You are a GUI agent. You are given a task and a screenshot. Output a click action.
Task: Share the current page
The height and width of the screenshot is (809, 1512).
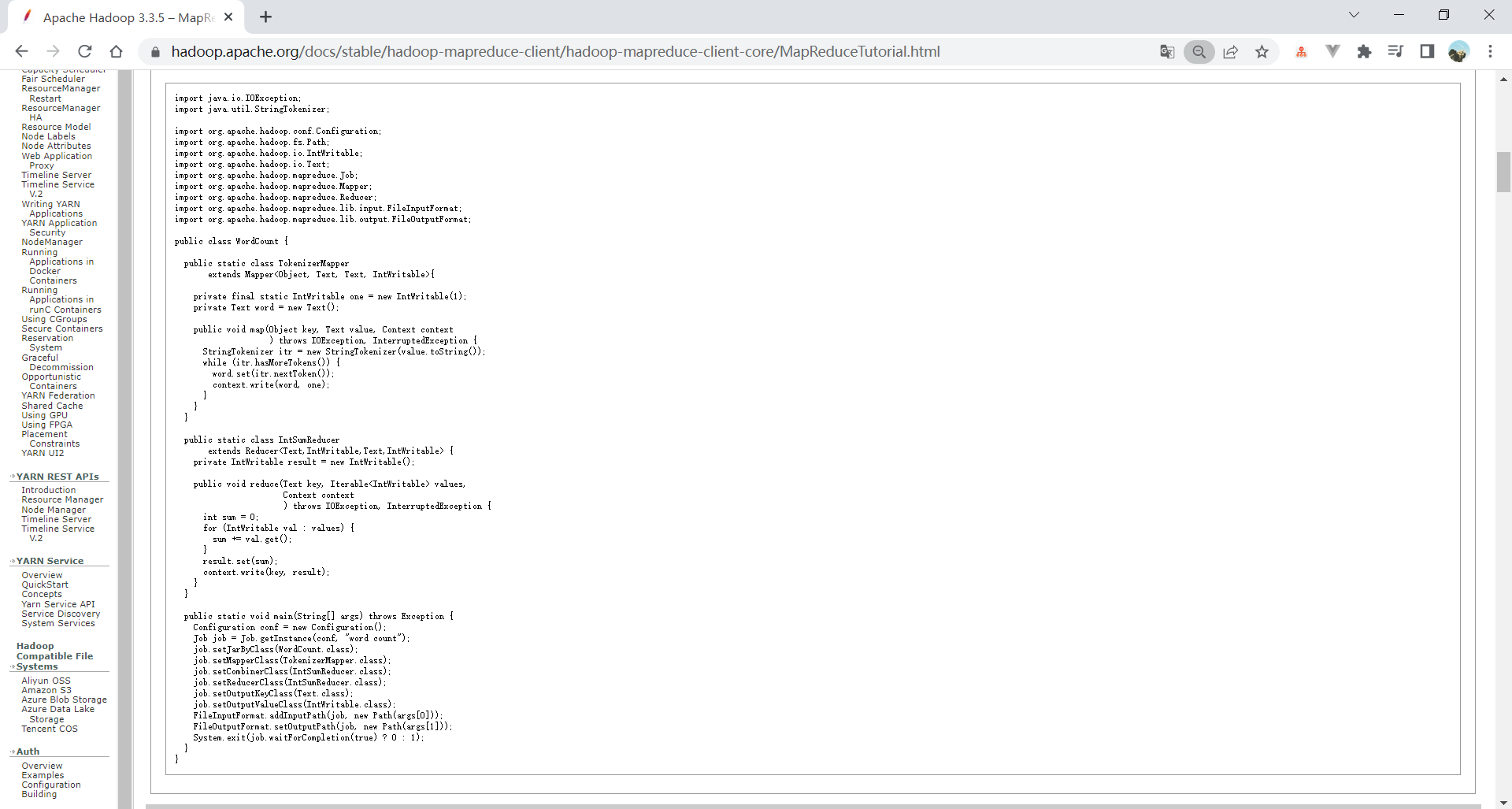point(1231,51)
